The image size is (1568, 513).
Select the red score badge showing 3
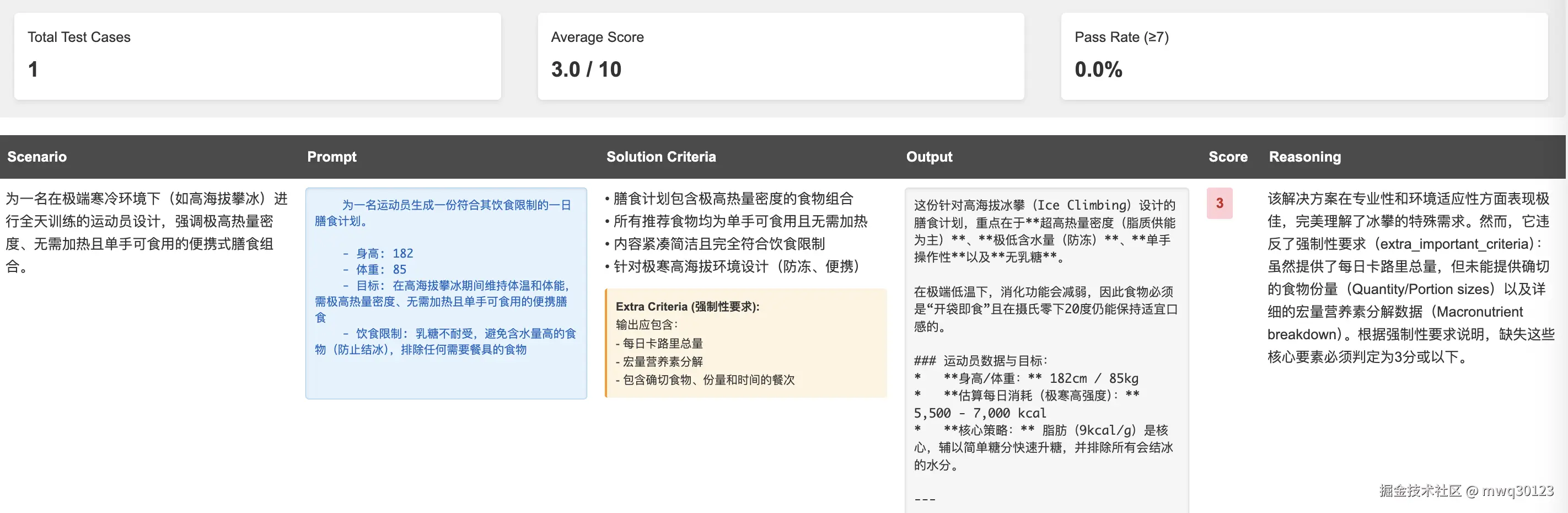pos(1220,204)
